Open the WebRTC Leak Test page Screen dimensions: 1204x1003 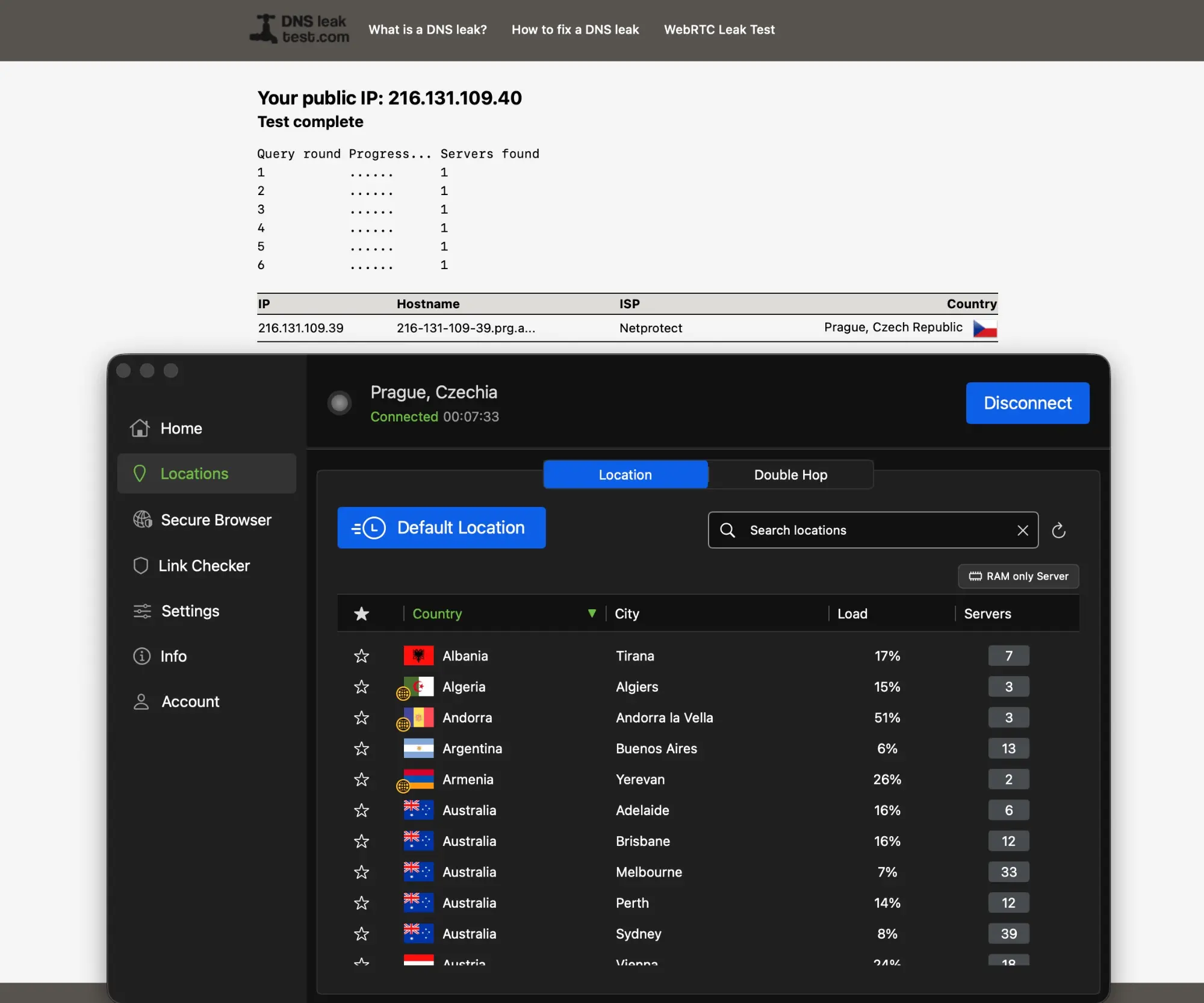point(719,29)
